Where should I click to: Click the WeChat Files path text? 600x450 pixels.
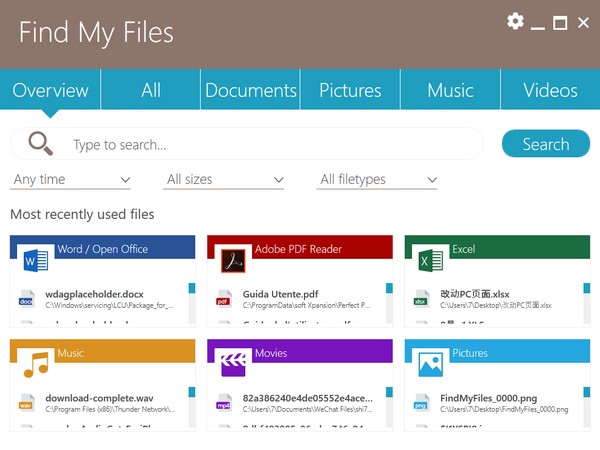[307, 409]
